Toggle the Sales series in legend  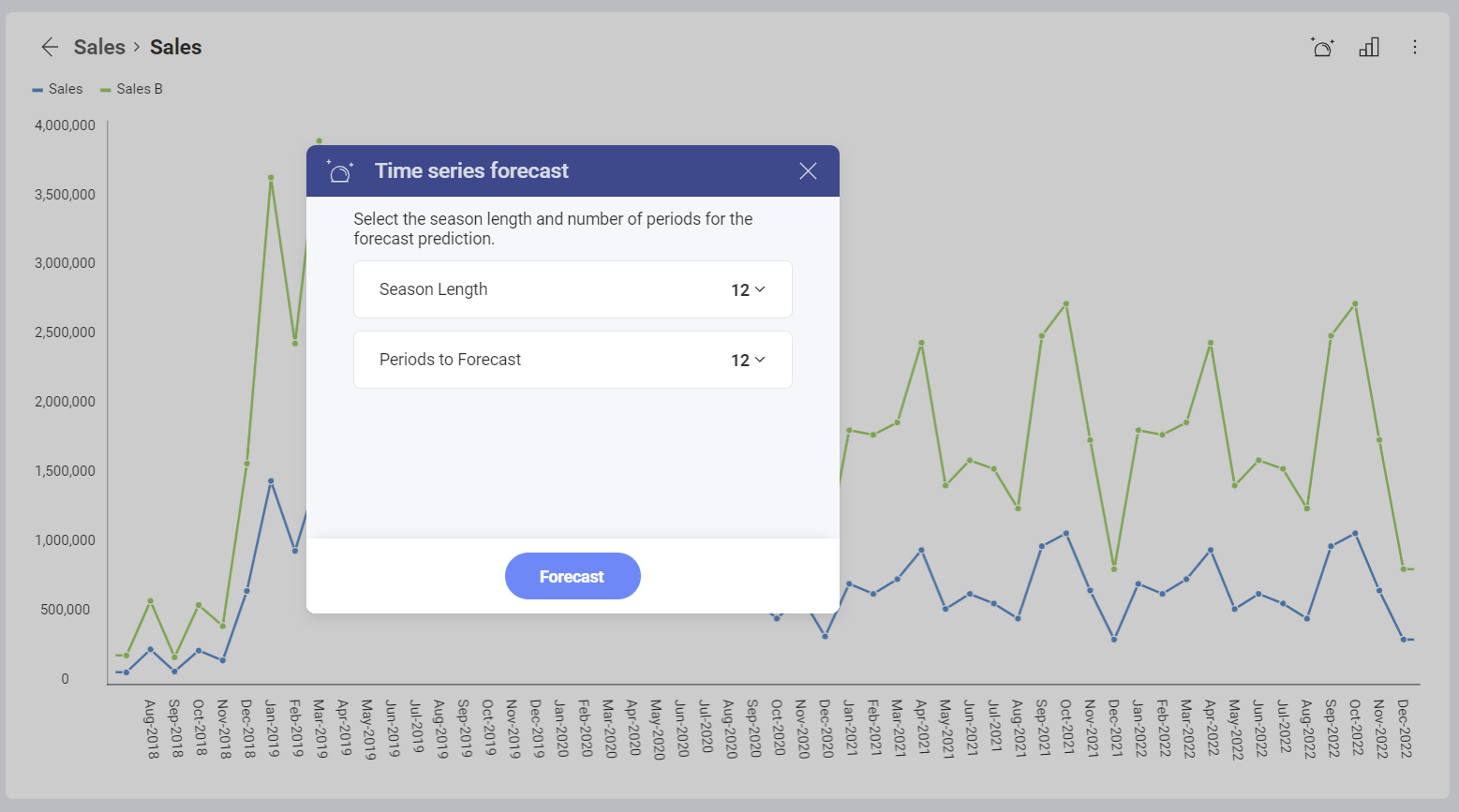tap(57, 89)
